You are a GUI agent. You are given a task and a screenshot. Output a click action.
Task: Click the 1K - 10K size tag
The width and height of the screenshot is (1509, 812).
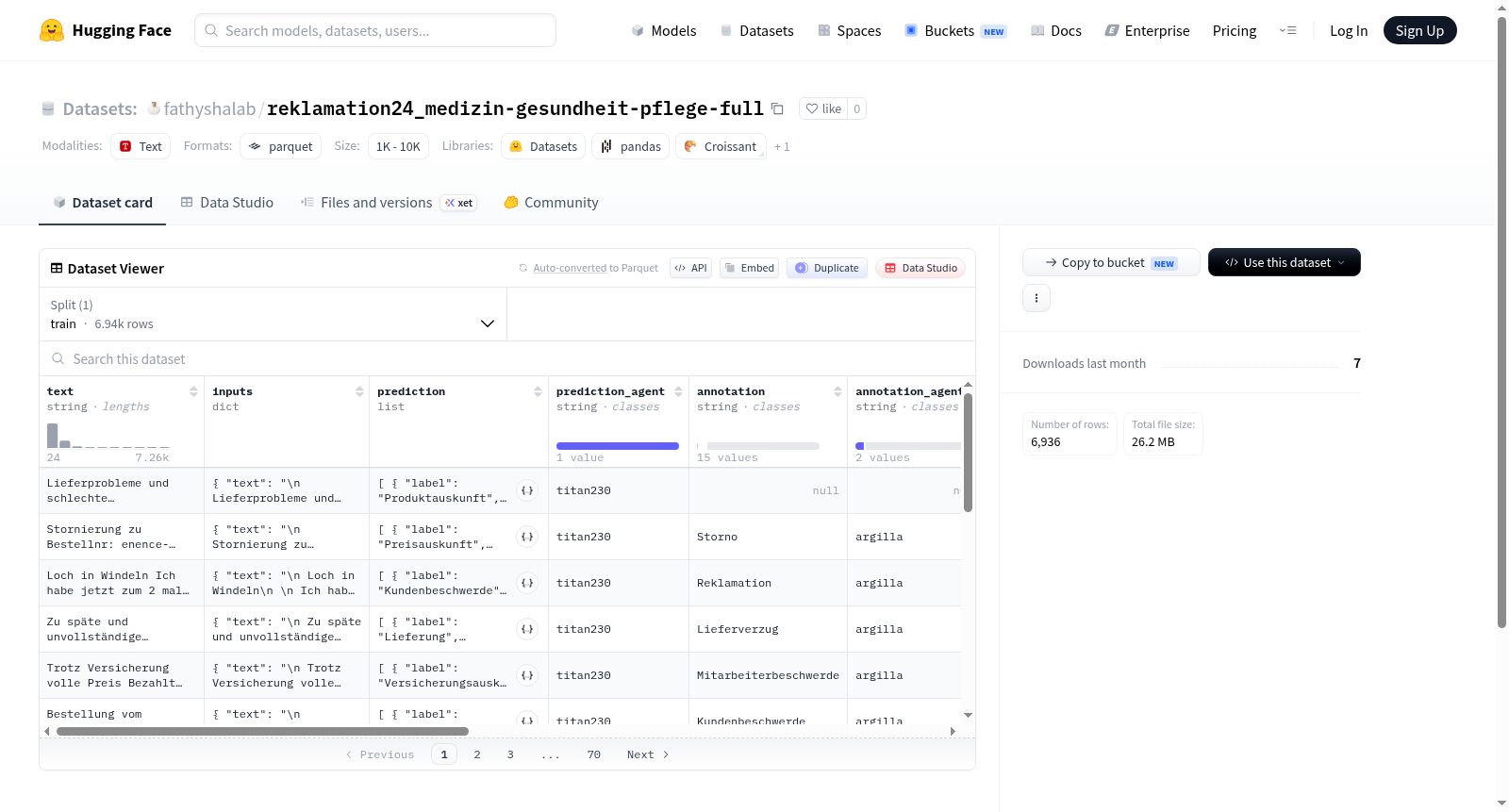click(398, 146)
